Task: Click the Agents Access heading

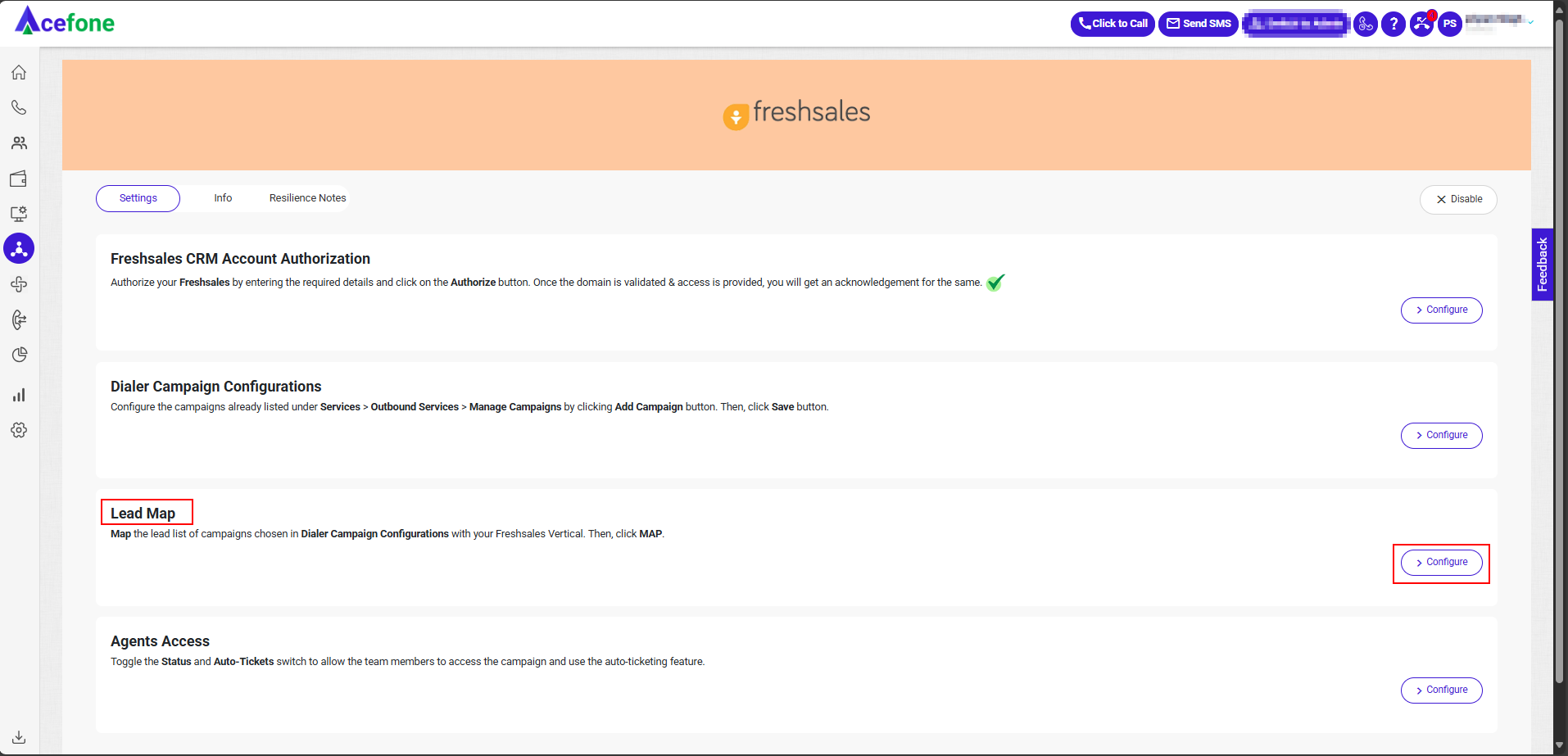Action: [x=160, y=641]
